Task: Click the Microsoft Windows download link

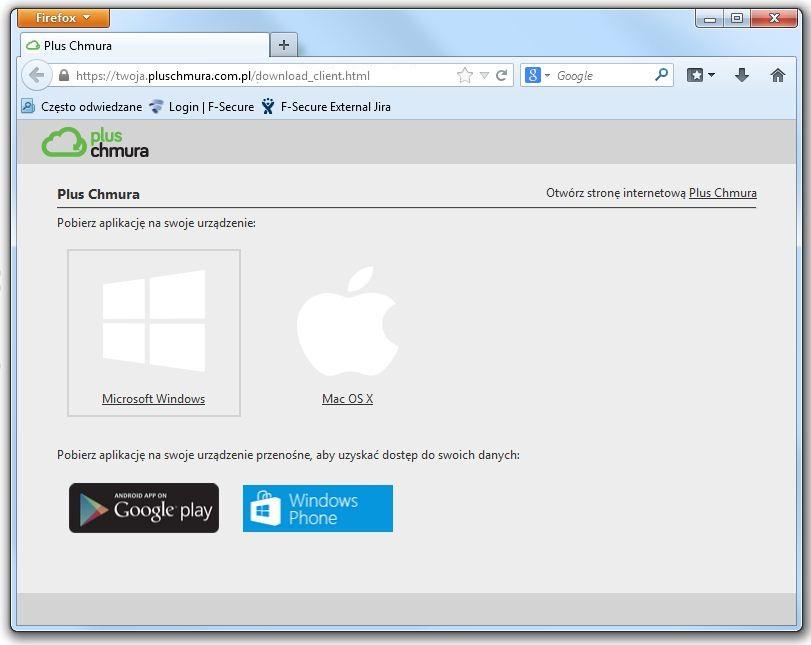Action: click(x=154, y=399)
